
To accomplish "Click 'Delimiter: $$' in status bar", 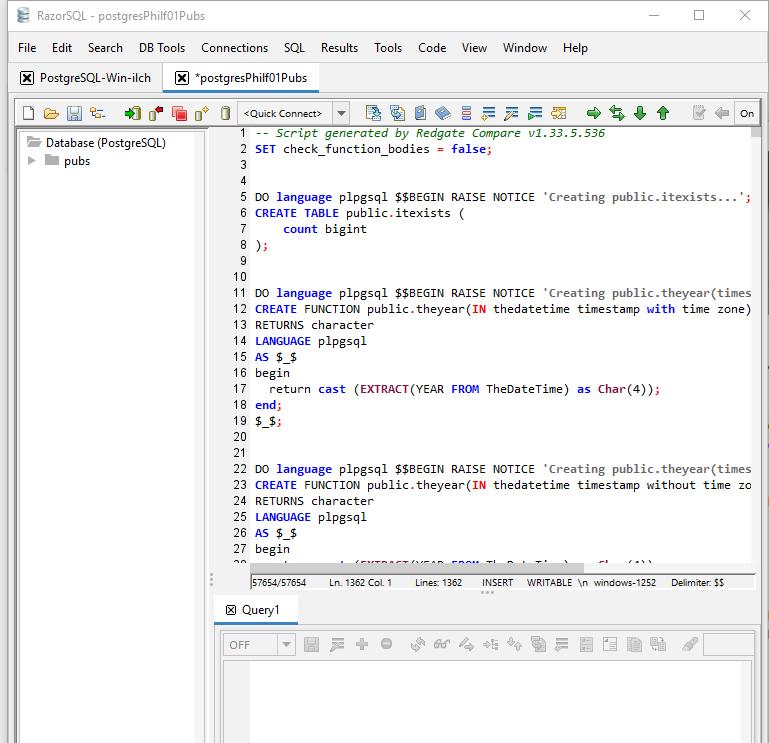I will pos(697,583).
